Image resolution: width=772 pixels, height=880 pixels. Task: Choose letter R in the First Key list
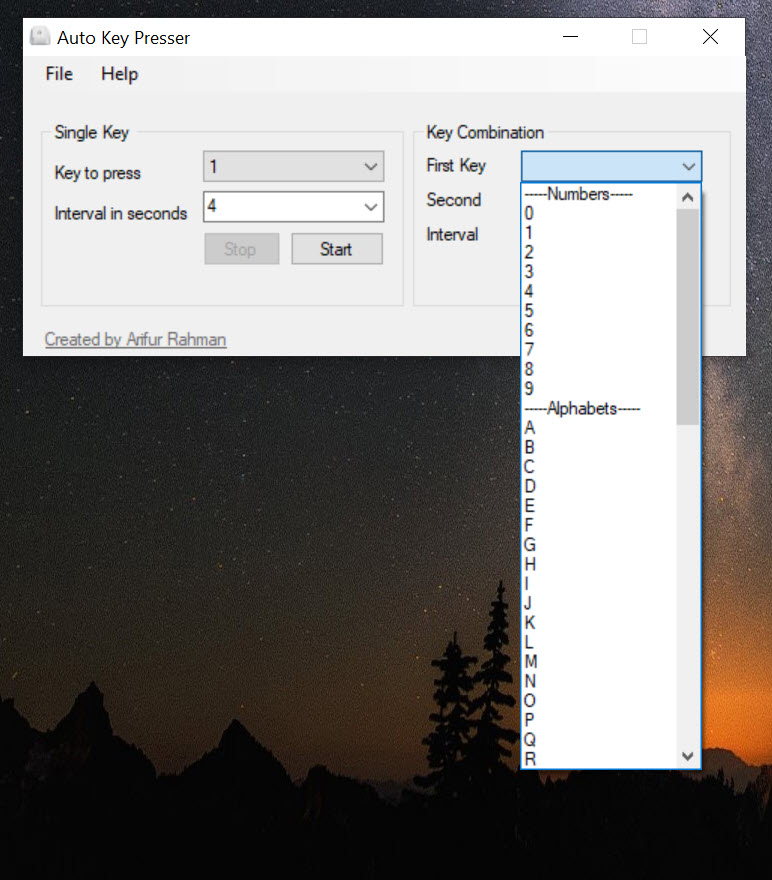pyautogui.click(x=599, y=758)
